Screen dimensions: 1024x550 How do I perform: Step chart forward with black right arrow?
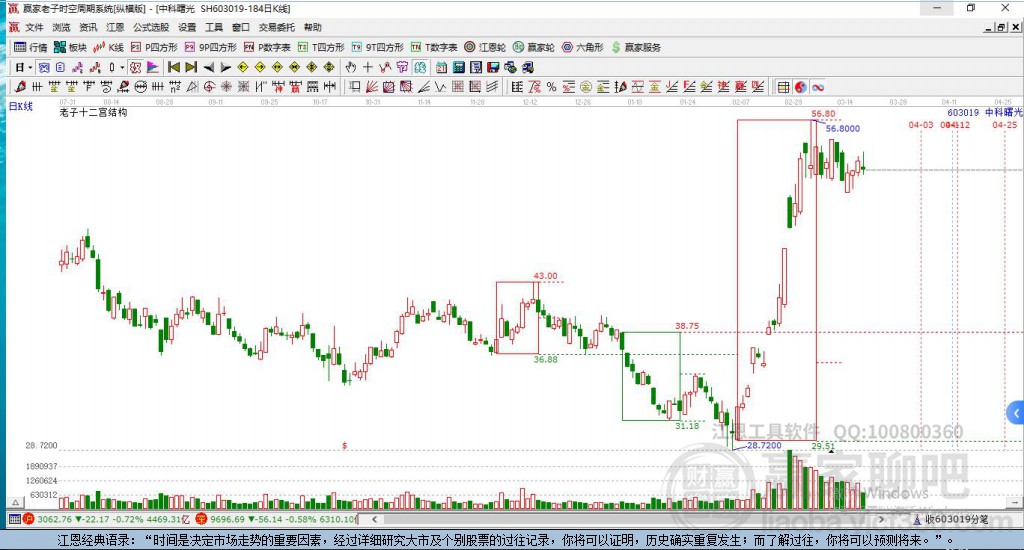(x=225, y=67)
